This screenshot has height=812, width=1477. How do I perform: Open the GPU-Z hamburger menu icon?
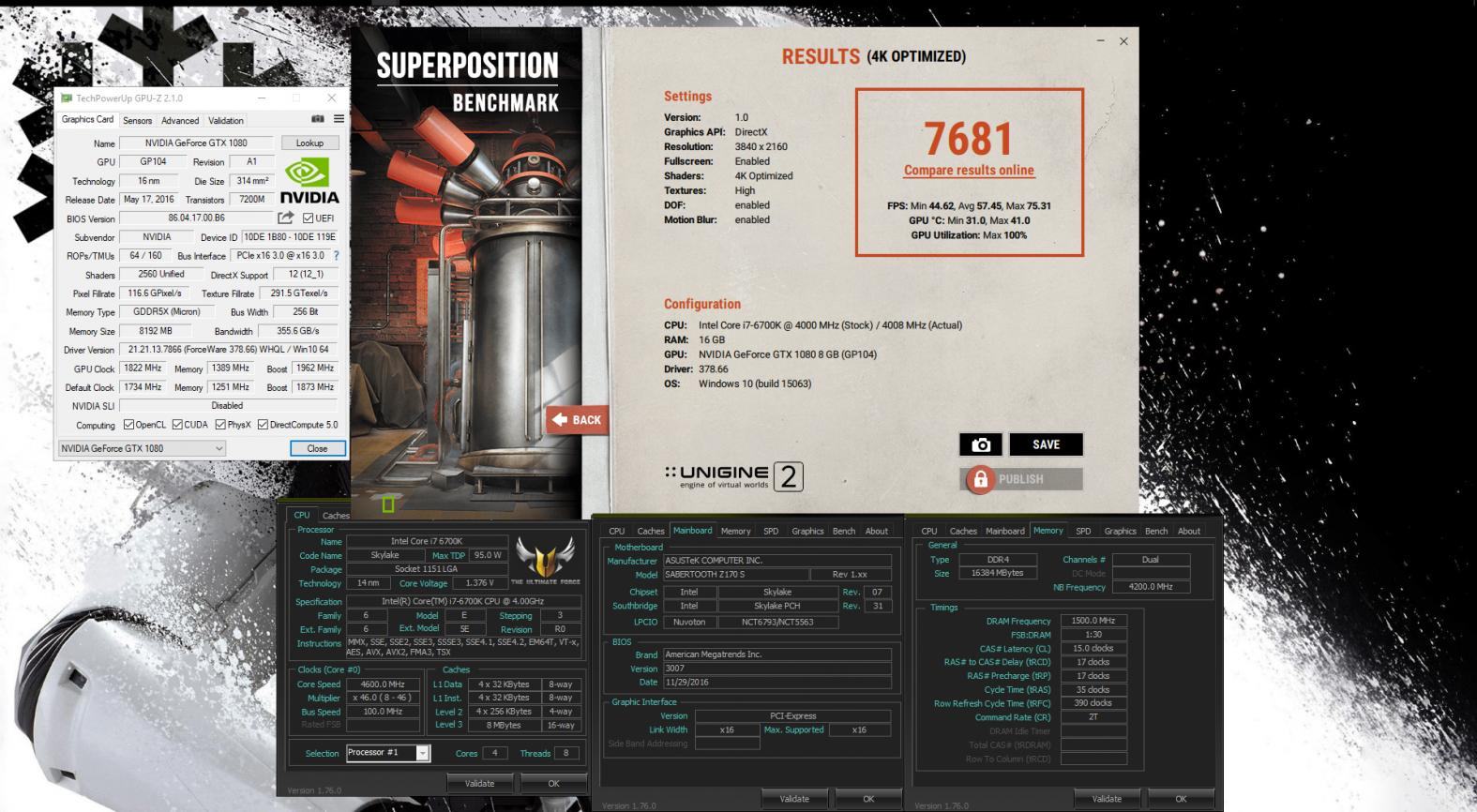click(339, 119)
